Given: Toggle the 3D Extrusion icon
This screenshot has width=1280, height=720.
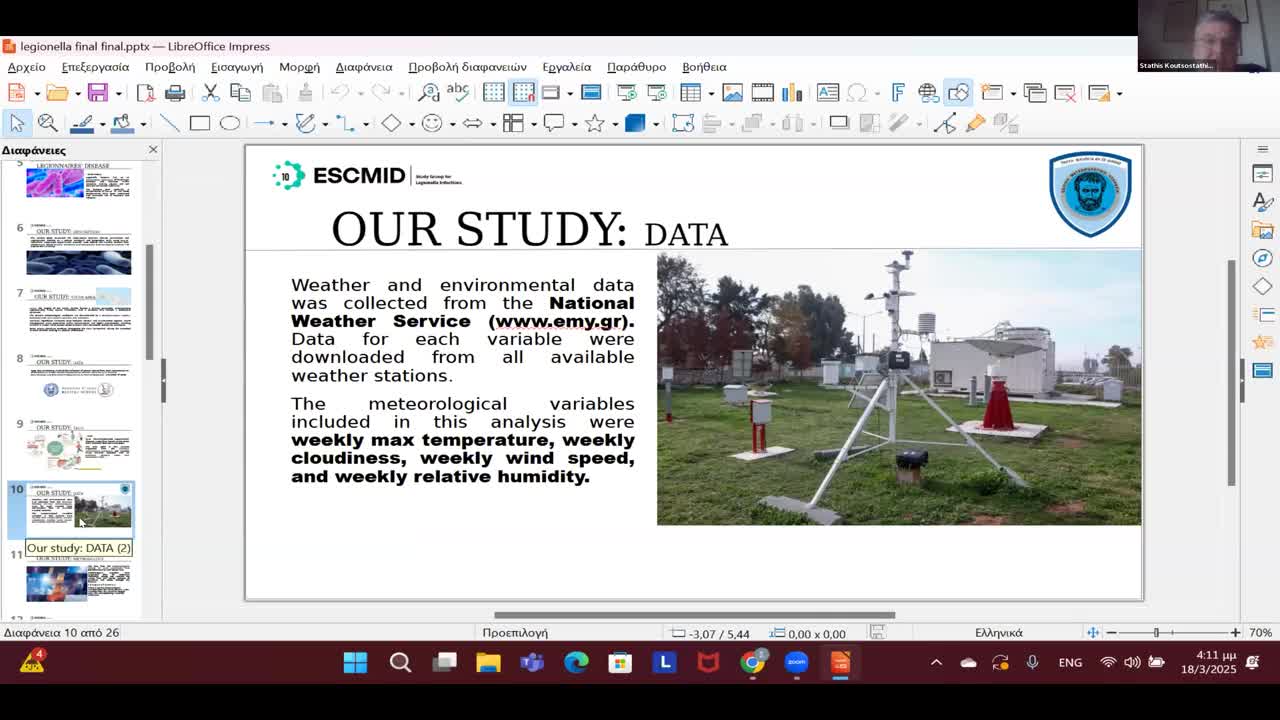Looking at the screenshot, I should click(x=1005, y=123).
